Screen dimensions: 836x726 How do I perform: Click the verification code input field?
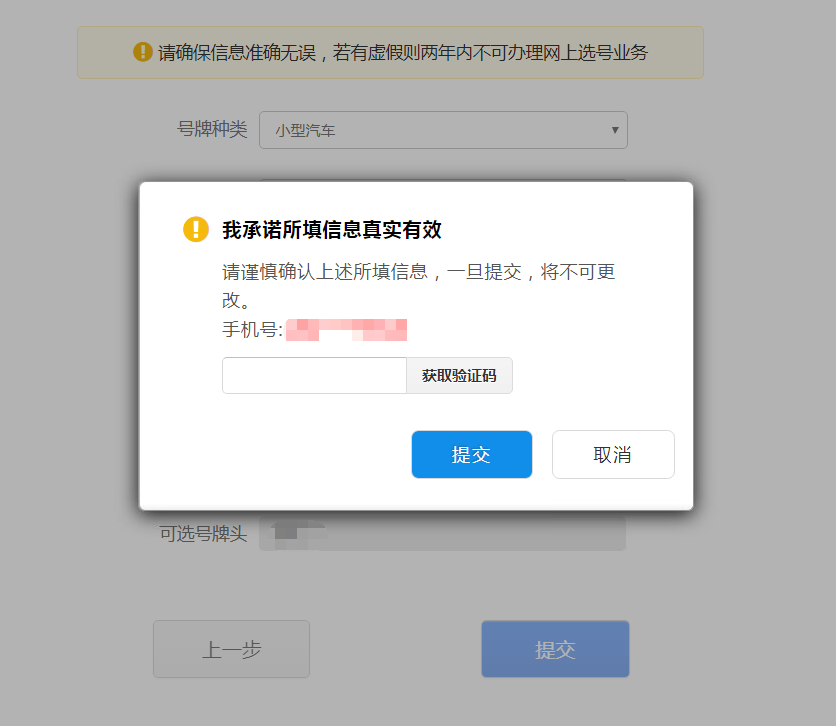tap(314, 376)
